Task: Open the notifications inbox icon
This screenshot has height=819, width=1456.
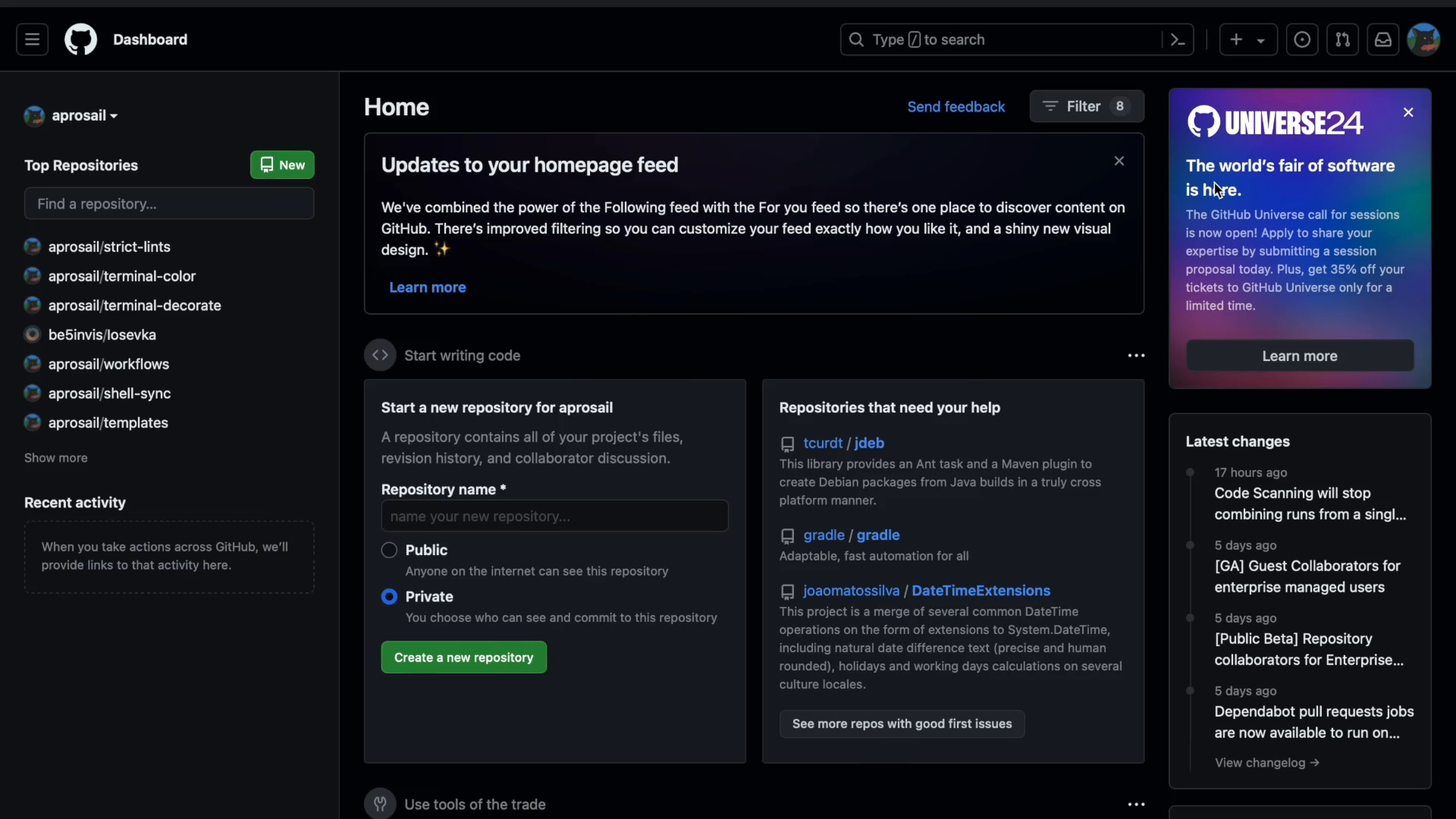Action: 1384,39
